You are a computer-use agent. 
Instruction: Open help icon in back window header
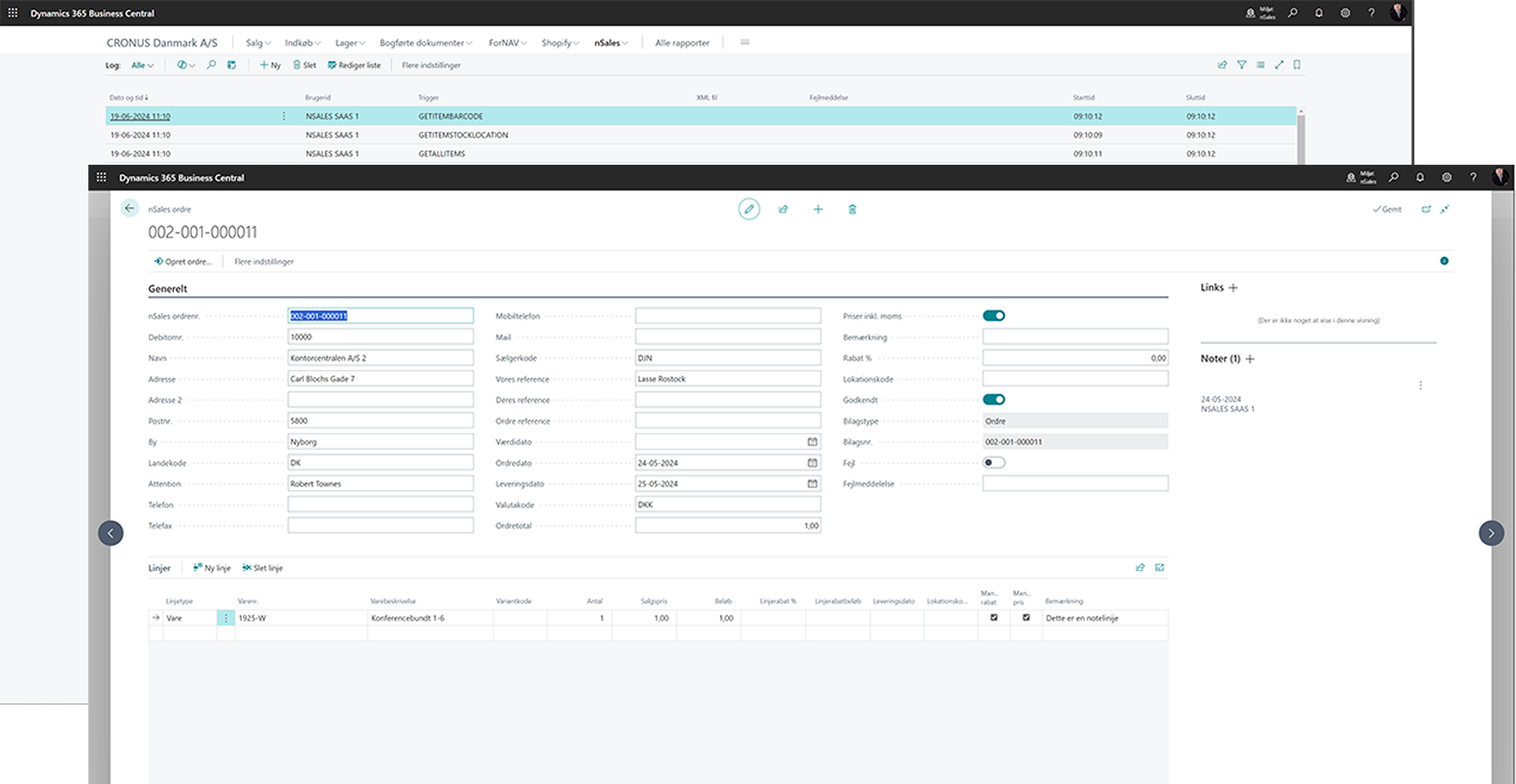(x=1371, y=13)
